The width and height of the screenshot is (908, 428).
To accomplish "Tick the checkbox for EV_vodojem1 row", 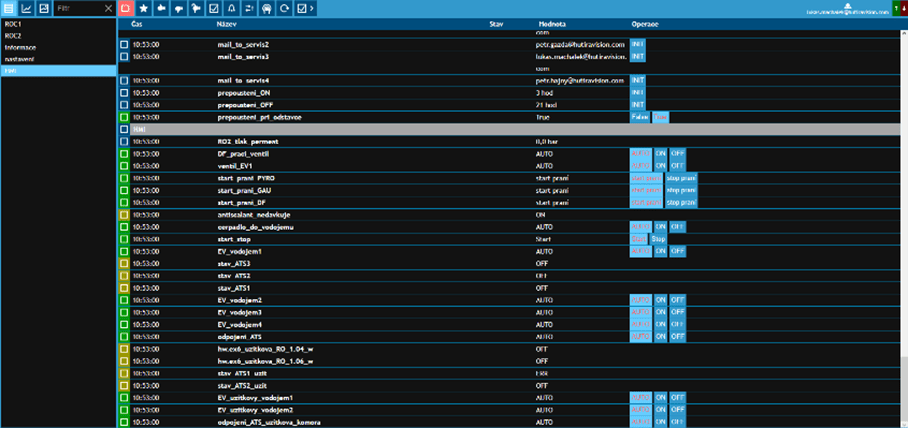I will 124,251.
